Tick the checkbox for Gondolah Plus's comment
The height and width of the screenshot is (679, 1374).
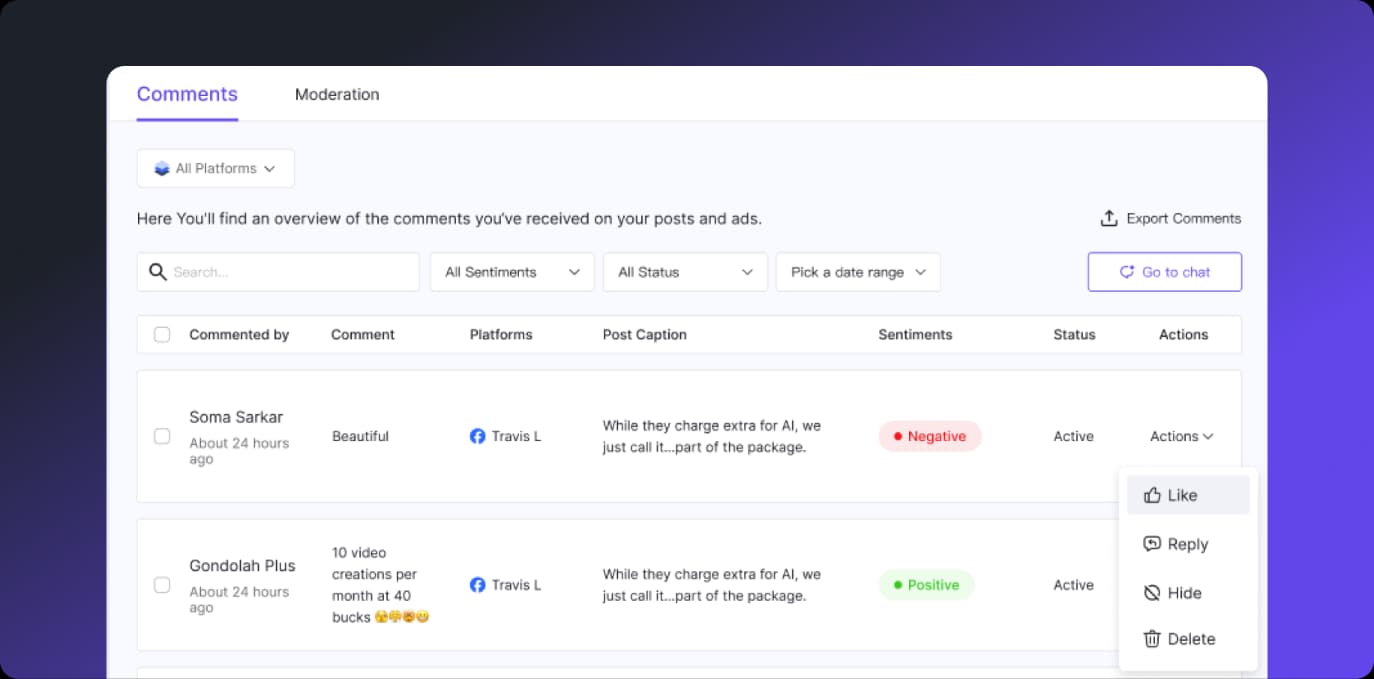pyautogui.click(x=162, y=585)
